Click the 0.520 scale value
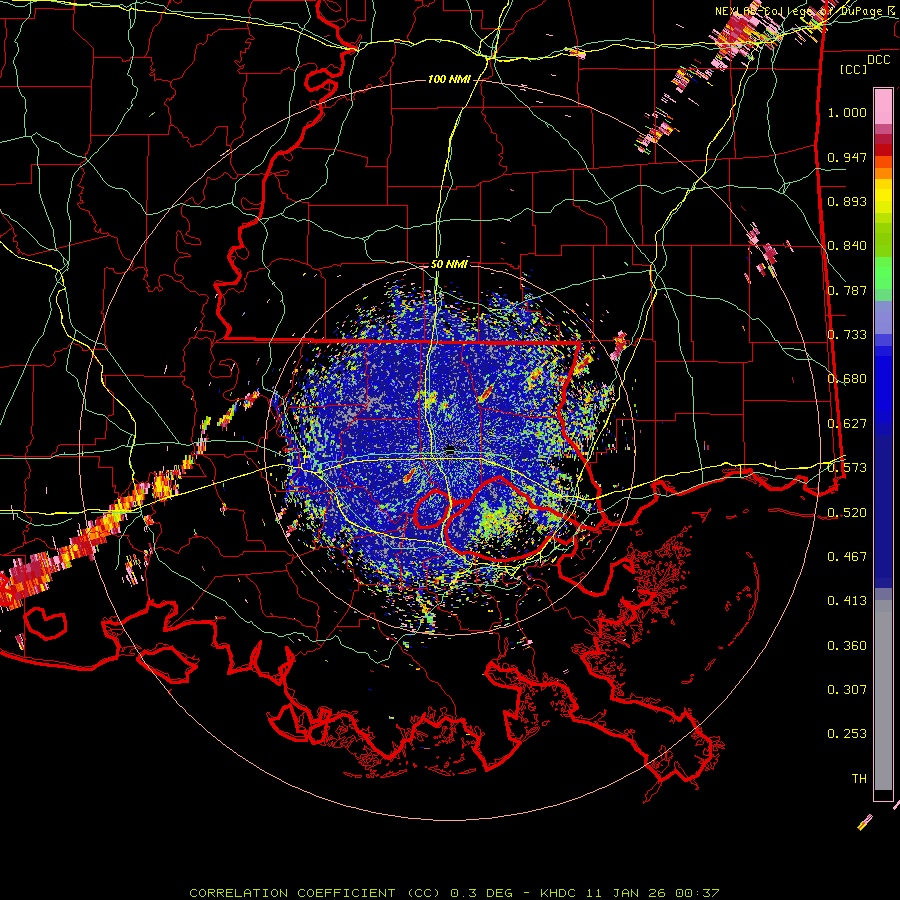The width and height of the screenshot is (900, 900). tap(847, 513)
